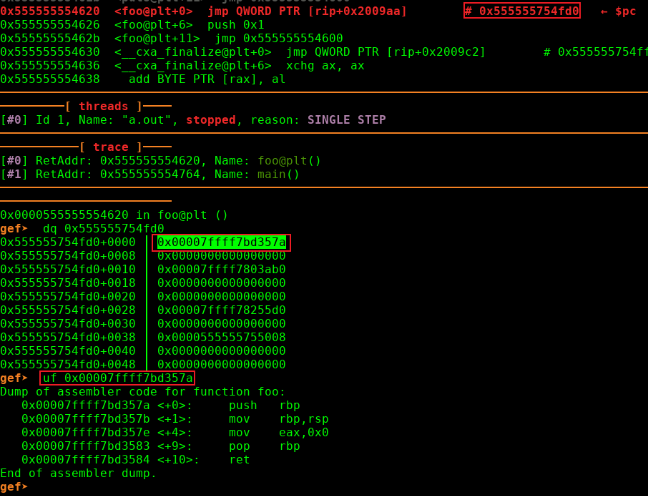The image size is (648, 496).
Task: Click offset 0x555555754fd0+0000
Action: [x=68, y=242]
